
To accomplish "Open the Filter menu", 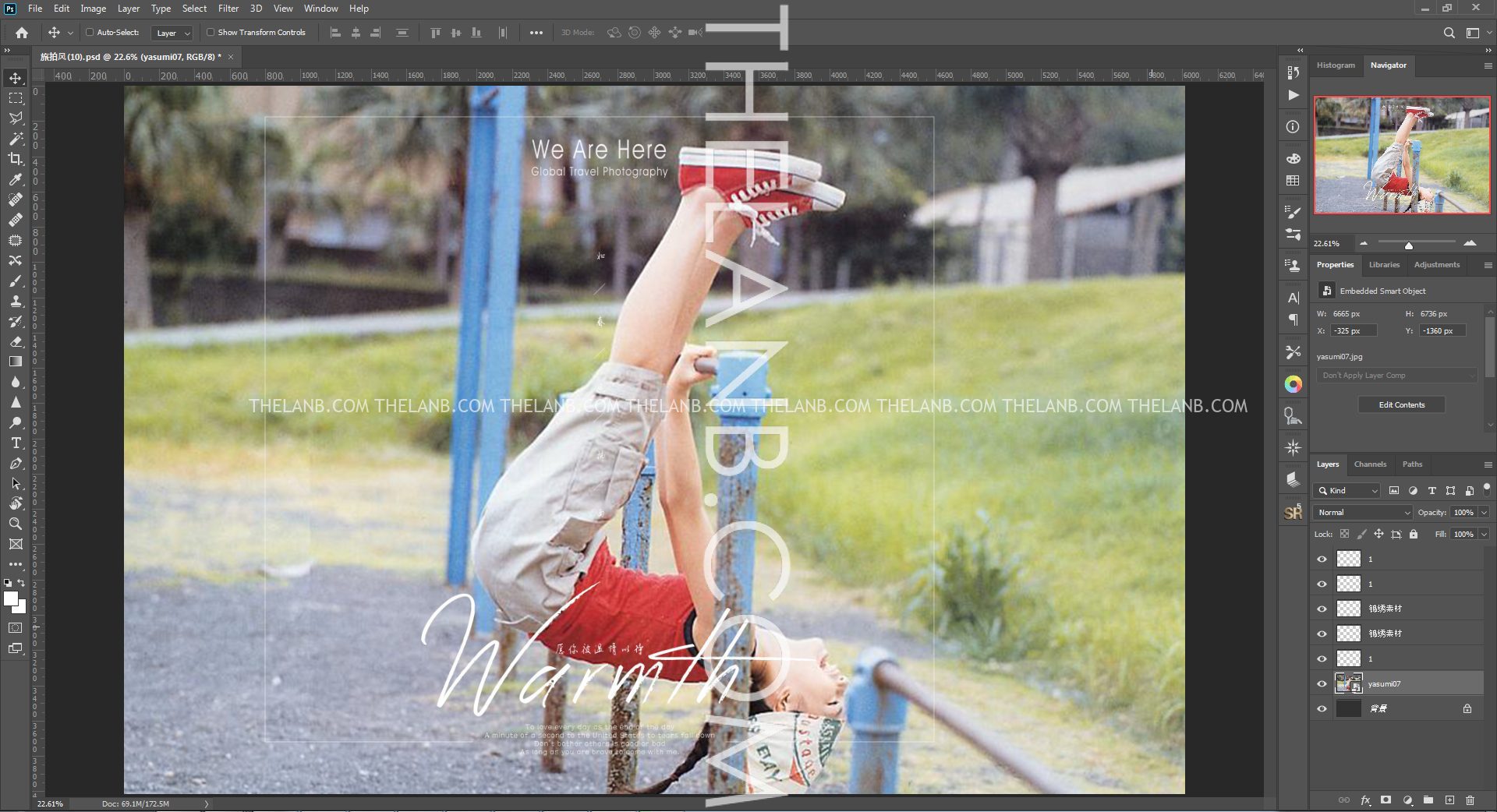I will (228, 9).
